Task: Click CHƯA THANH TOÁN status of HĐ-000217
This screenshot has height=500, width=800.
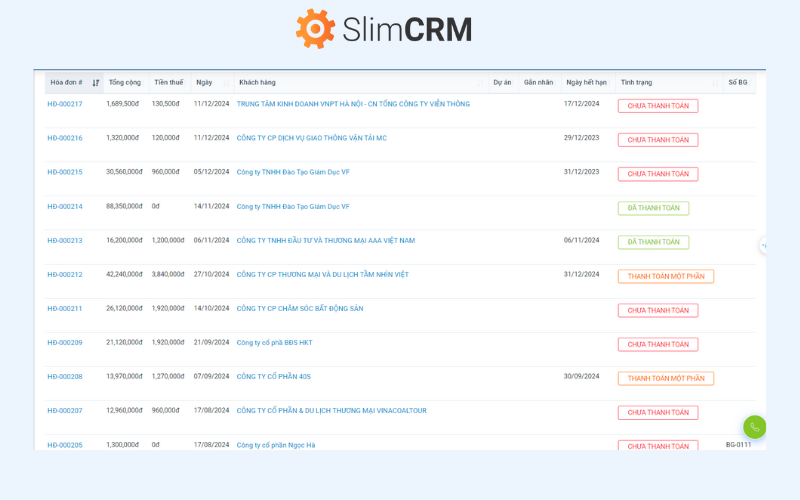Action: point(658,106)
